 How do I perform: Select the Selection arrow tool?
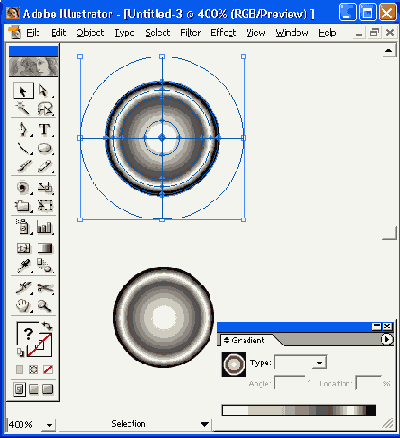[23, 91]
